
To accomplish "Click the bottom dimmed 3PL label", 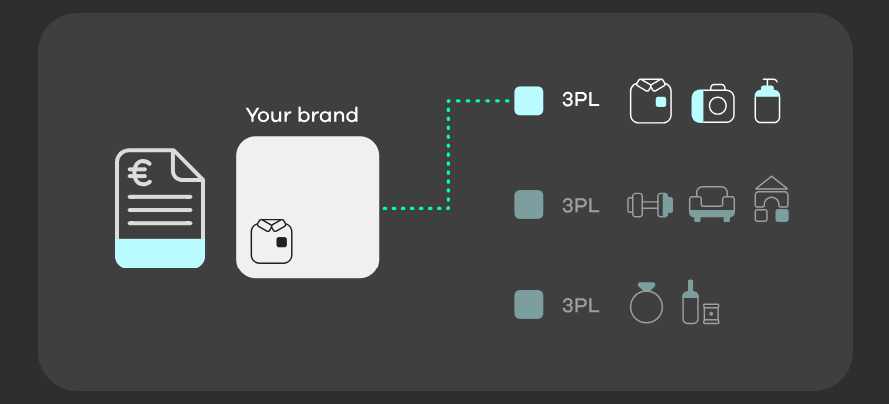I will (x=581, y=306).
